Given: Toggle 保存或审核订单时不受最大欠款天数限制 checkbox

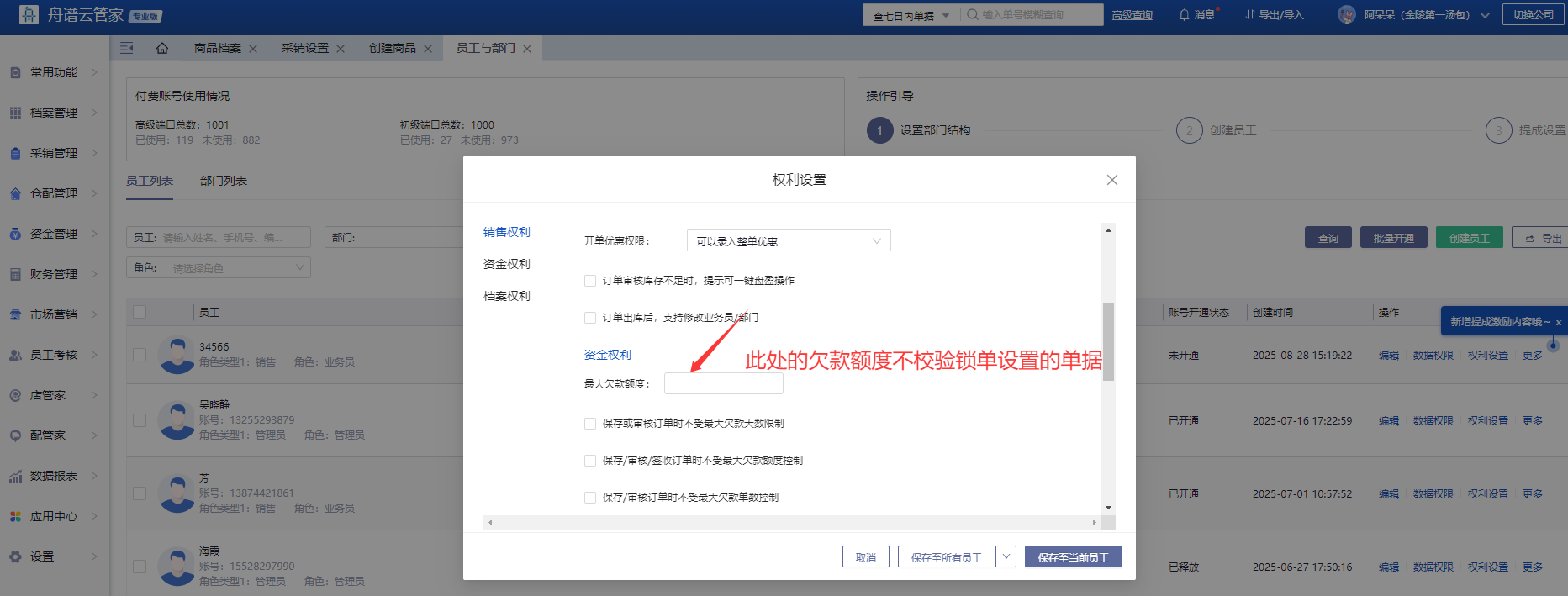Looking at the screenshot, I should tap(590, 424).
